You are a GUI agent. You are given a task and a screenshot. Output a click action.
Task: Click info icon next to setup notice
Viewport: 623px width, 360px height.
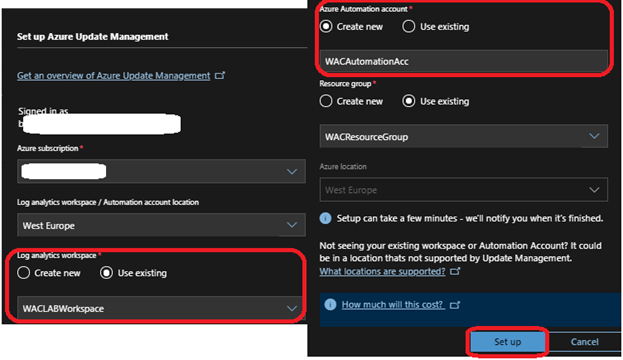pos(325,218)
